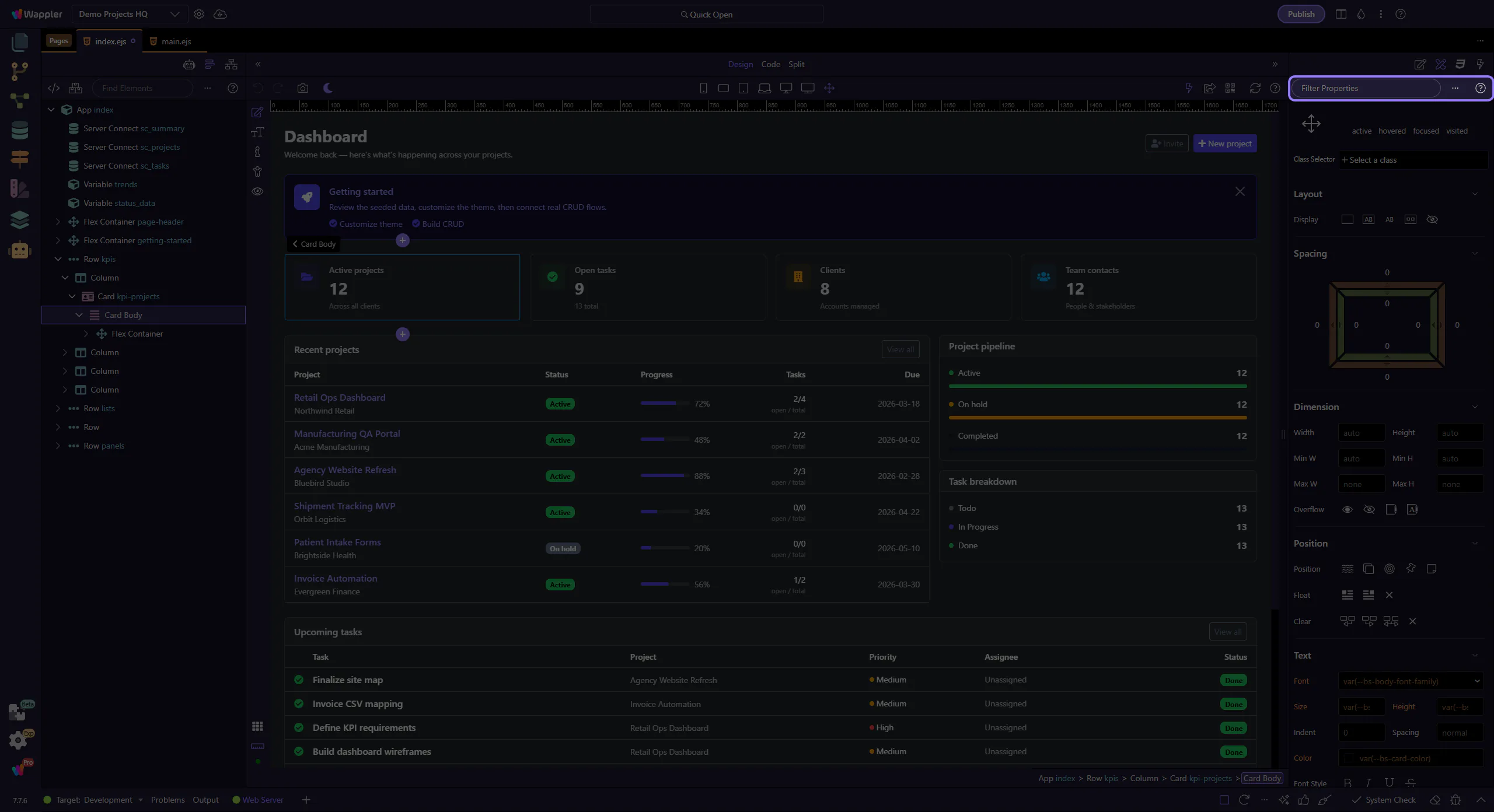Set overflow to visible eye icon

point(1347,509)
